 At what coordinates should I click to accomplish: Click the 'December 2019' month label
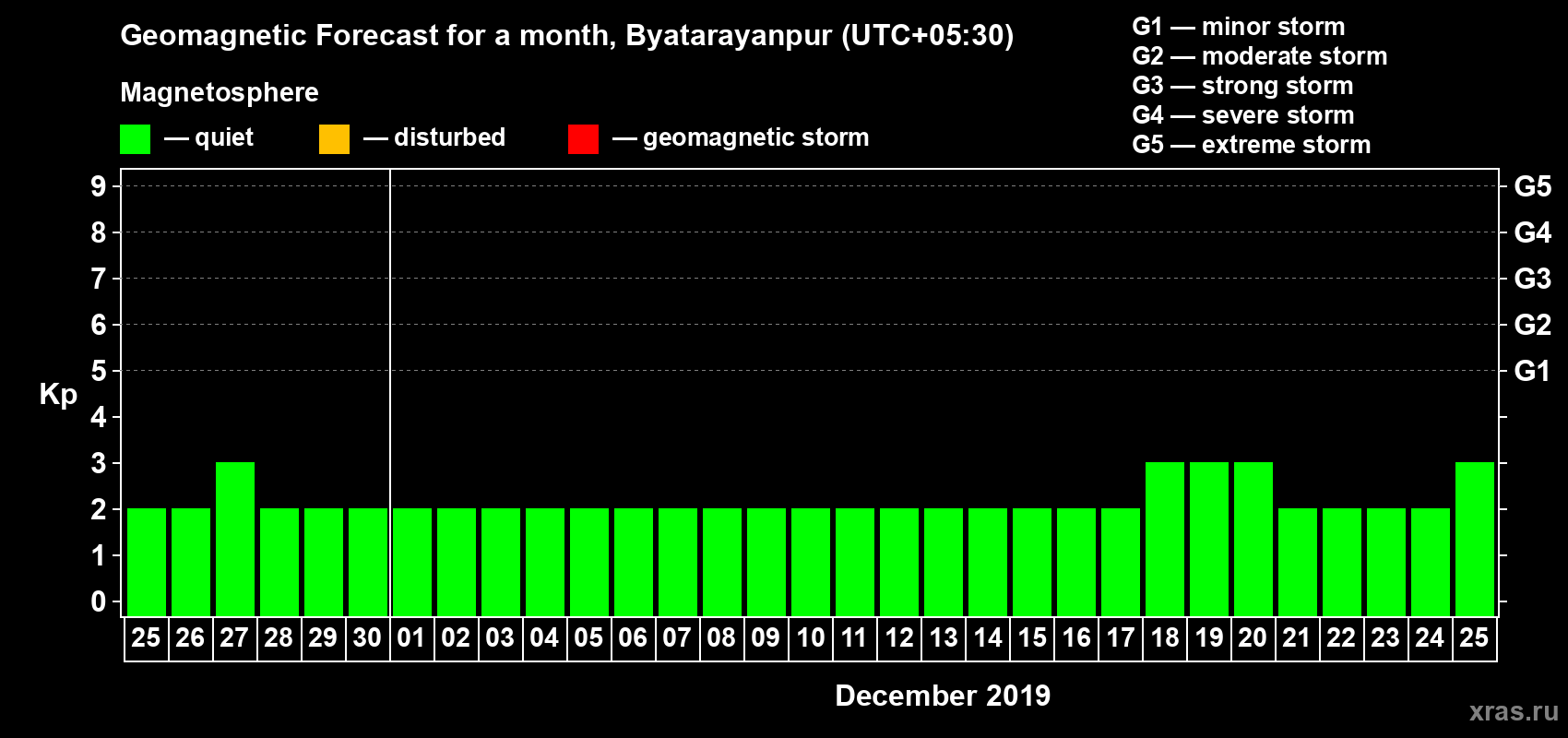(x=943, y=696)
